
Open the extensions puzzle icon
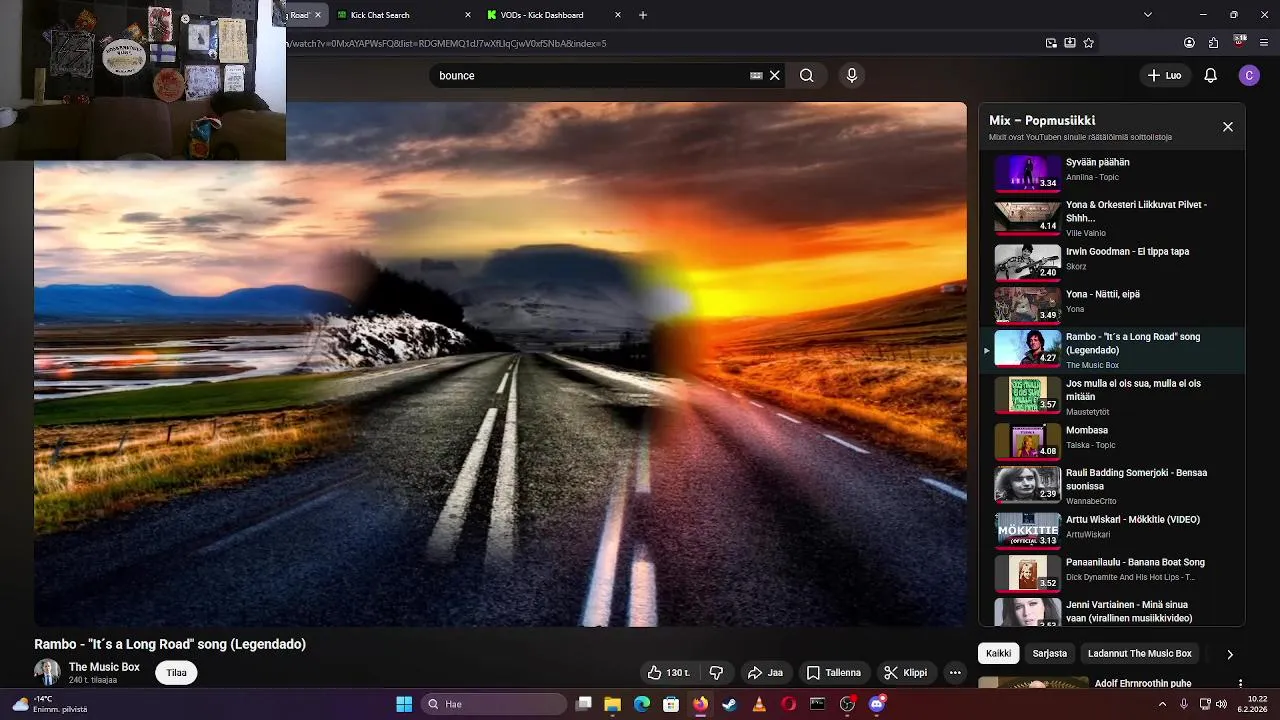point(1213,43)
